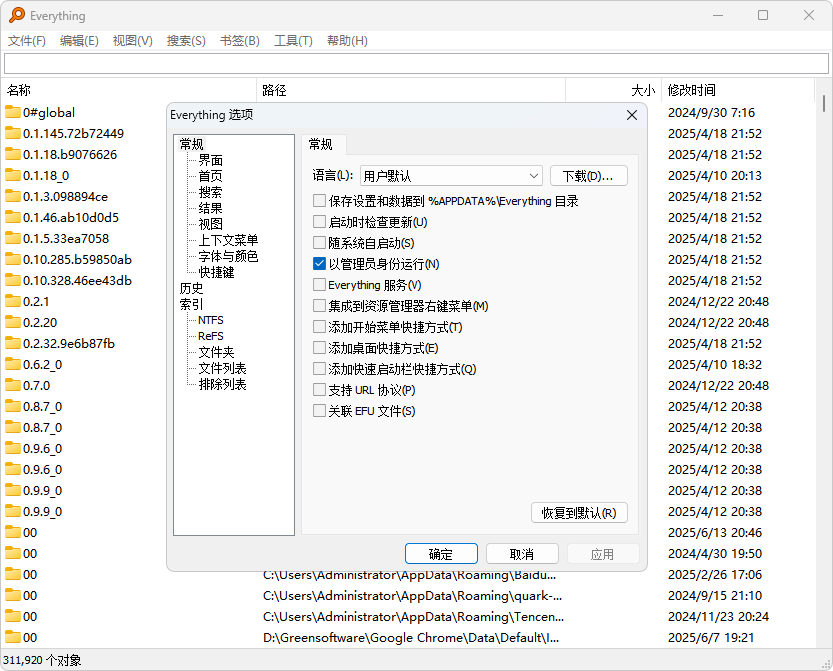This screenshot has height=671, width=833.
Task: Uncheck 以管理员身份运行 checkbox
Action: [319, 264]
